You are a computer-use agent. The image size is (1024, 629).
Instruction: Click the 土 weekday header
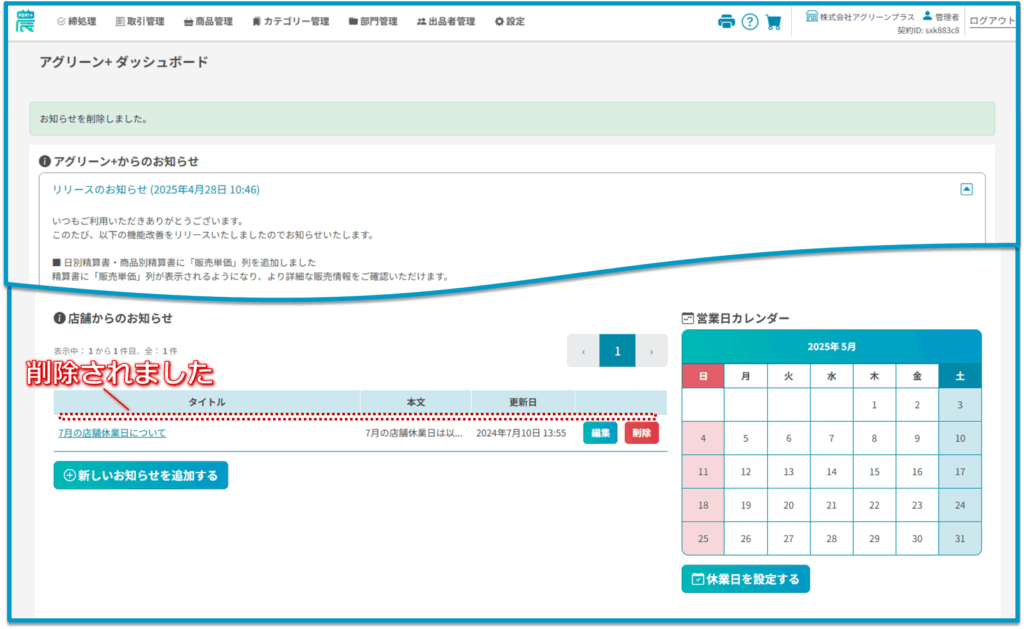pos(960,376)
